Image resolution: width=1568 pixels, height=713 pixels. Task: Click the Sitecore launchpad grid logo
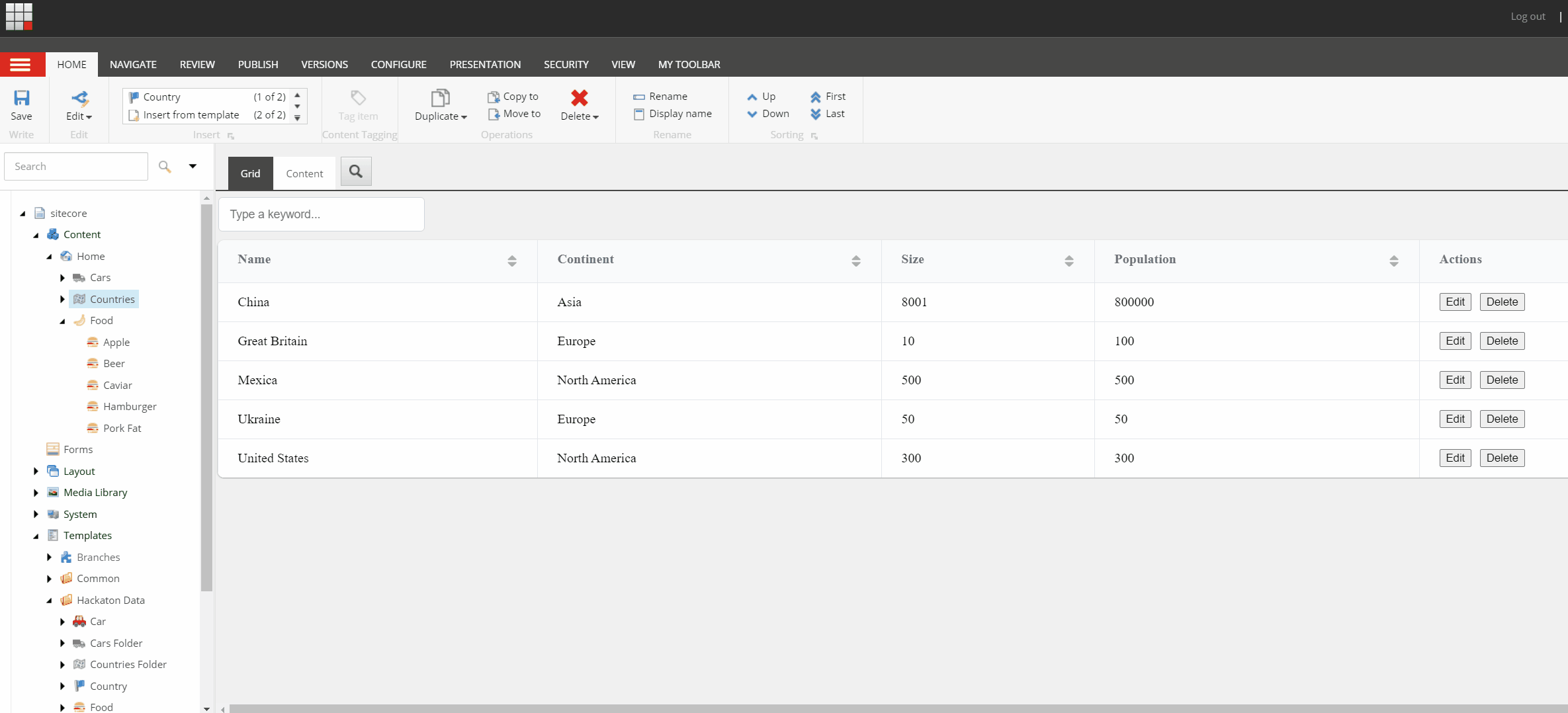[19, 17]
